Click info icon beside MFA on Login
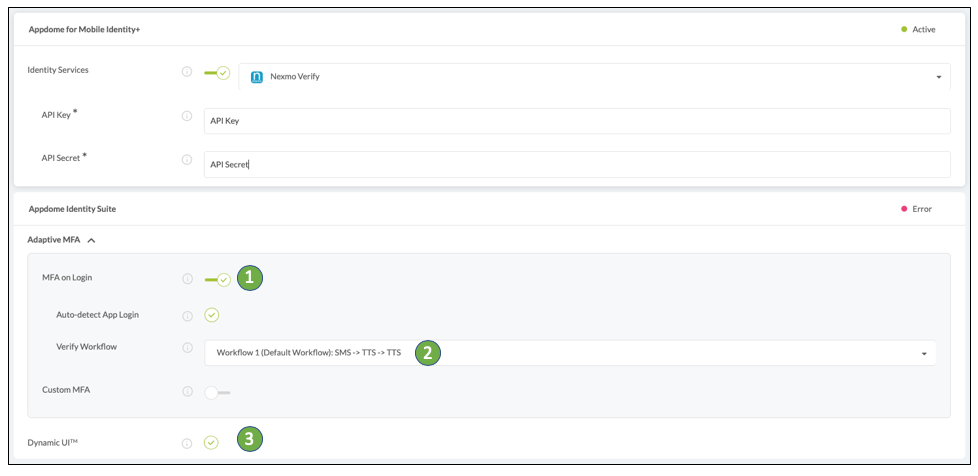 [187, 279]
